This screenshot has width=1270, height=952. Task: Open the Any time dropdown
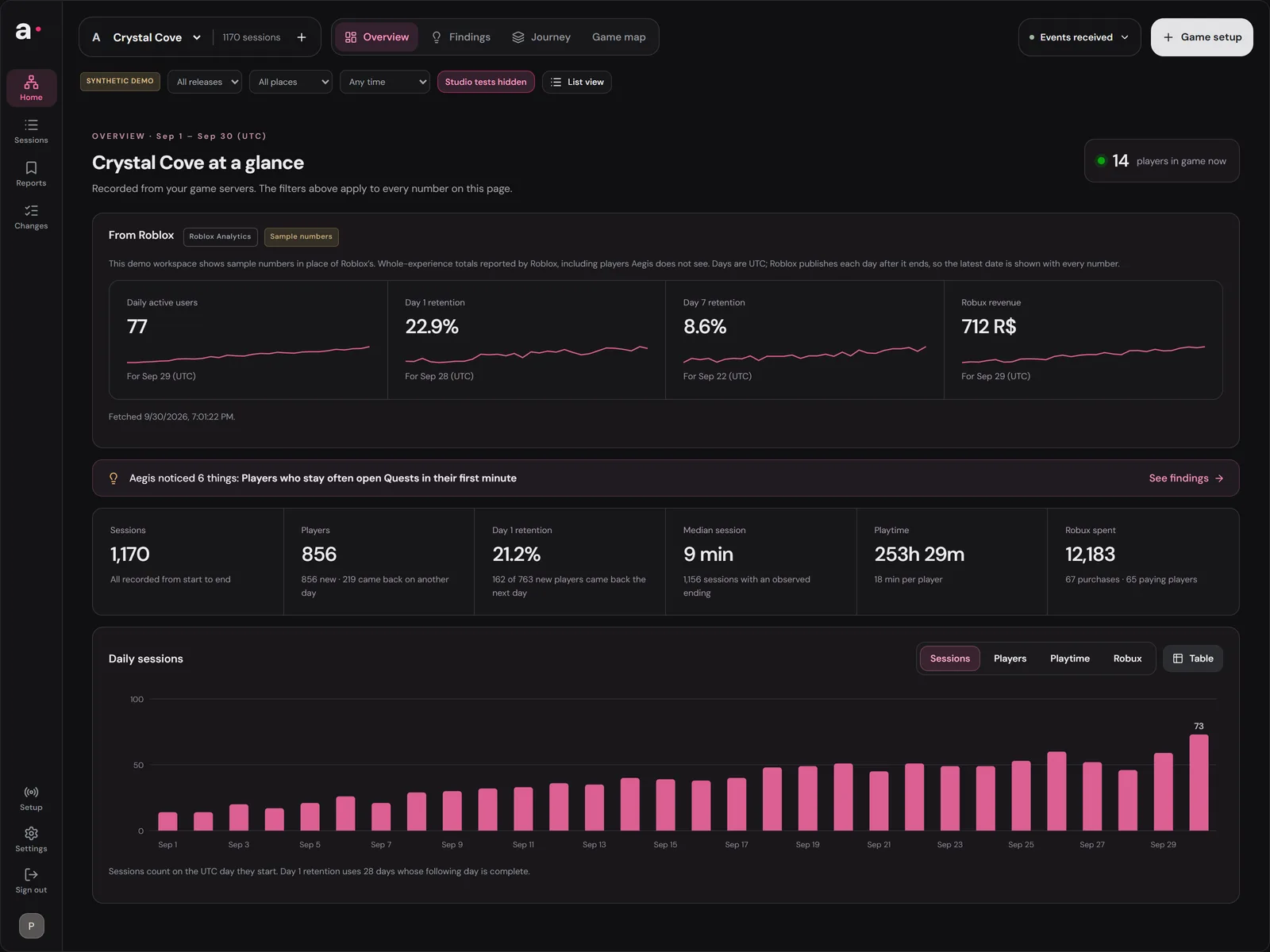(385, 82)
